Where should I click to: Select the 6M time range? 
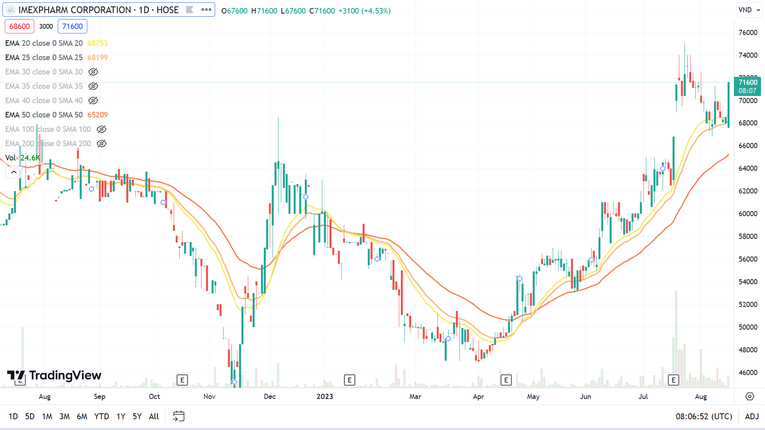tap(82, 416)
